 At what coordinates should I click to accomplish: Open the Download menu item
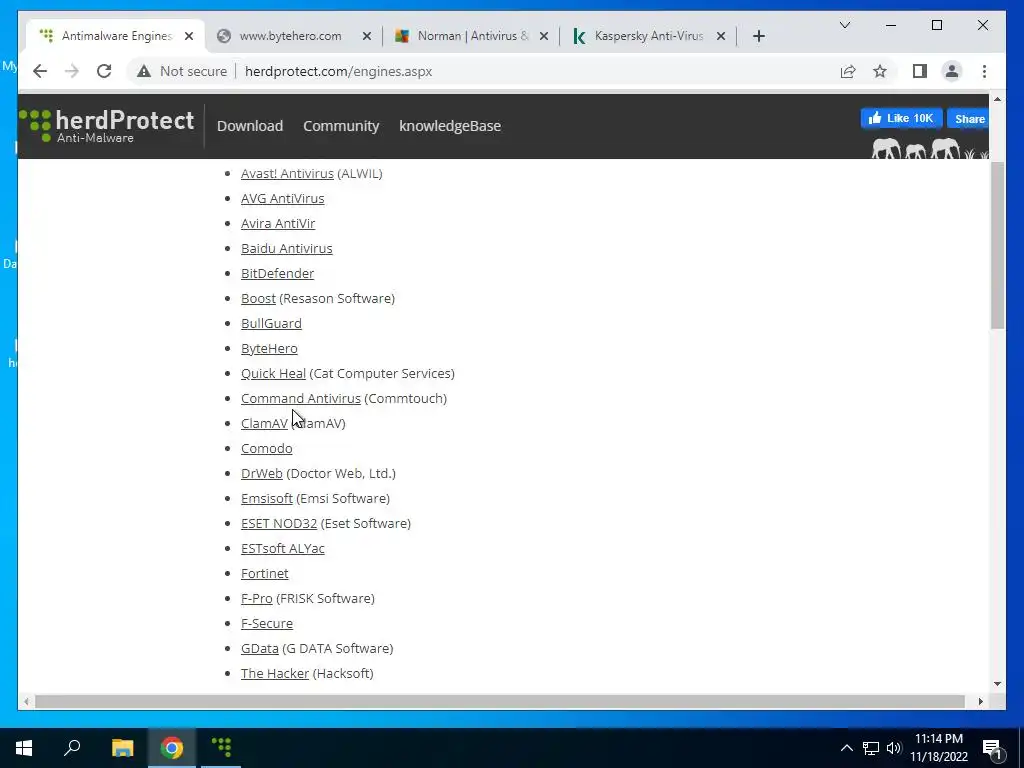click(249, 126)
